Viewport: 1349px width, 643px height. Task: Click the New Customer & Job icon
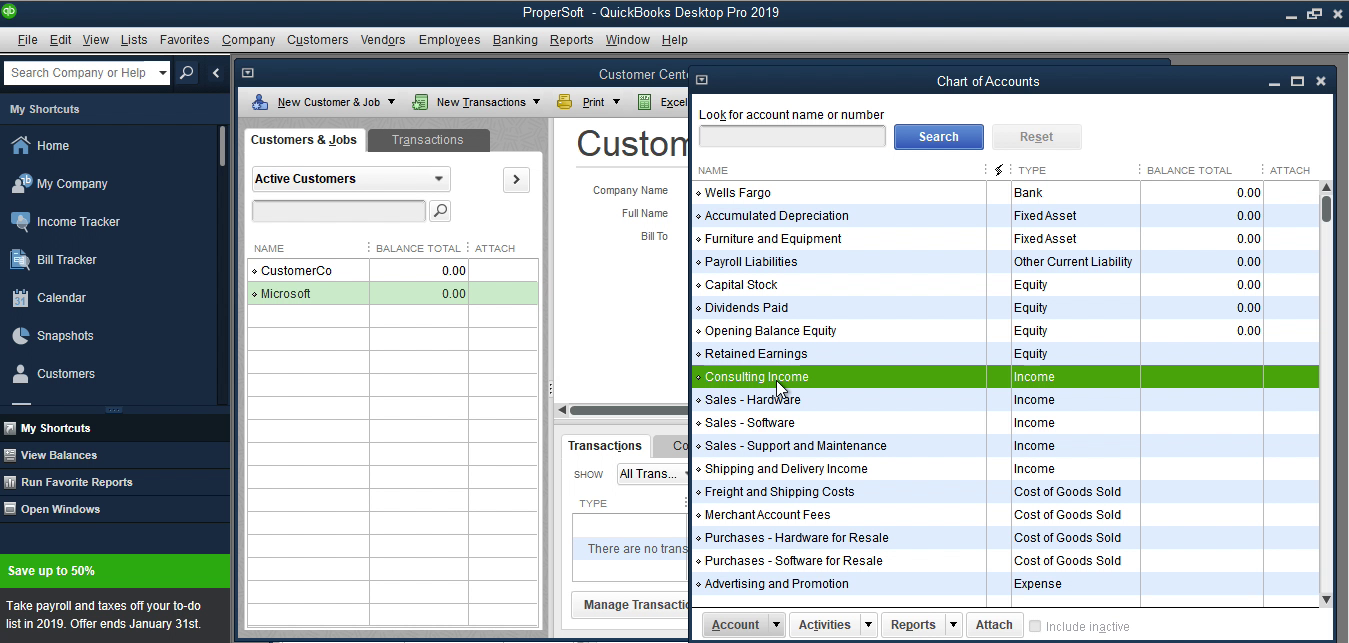[260, 102]
